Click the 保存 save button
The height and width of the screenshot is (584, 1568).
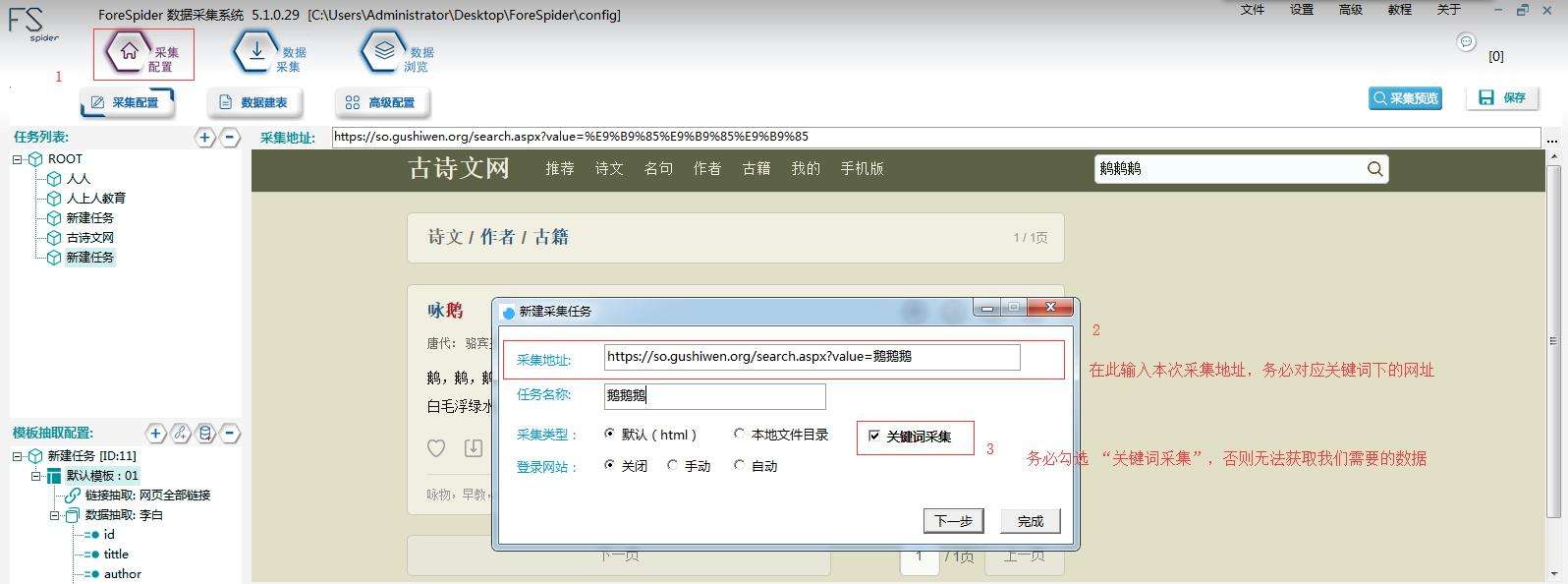pyautogui.click(x=1502, y=98)
